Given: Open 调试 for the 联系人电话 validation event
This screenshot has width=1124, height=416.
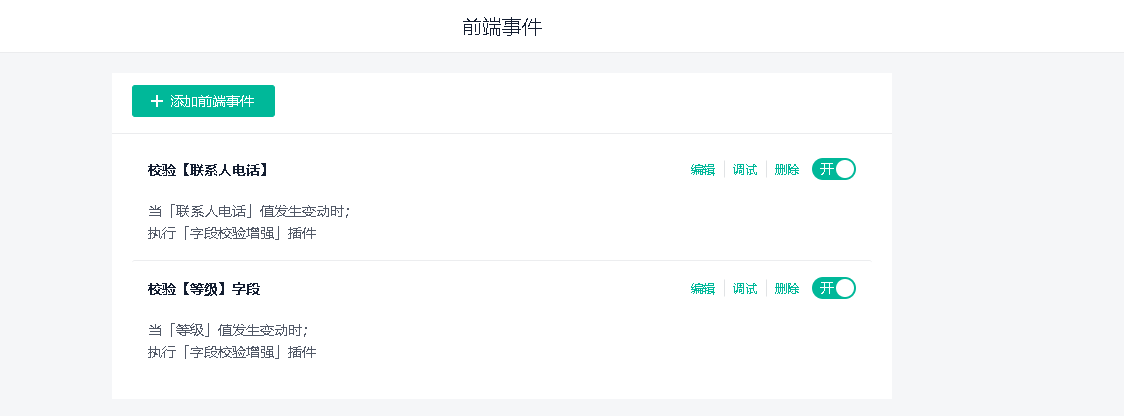Looking at the screenshot, I should click(x=745, y=170).
